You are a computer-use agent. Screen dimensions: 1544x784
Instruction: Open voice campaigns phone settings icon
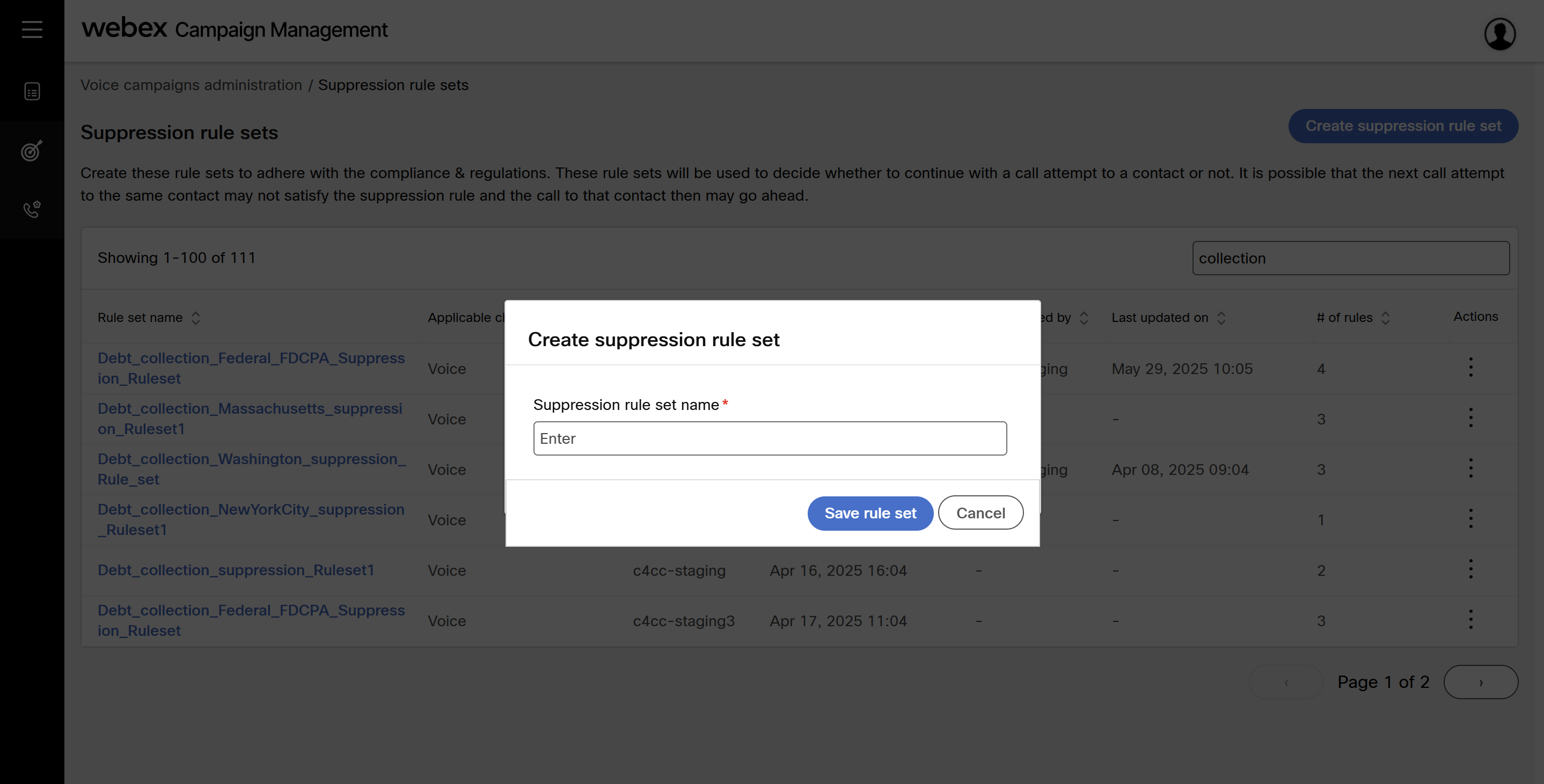(x=32, y=209)
